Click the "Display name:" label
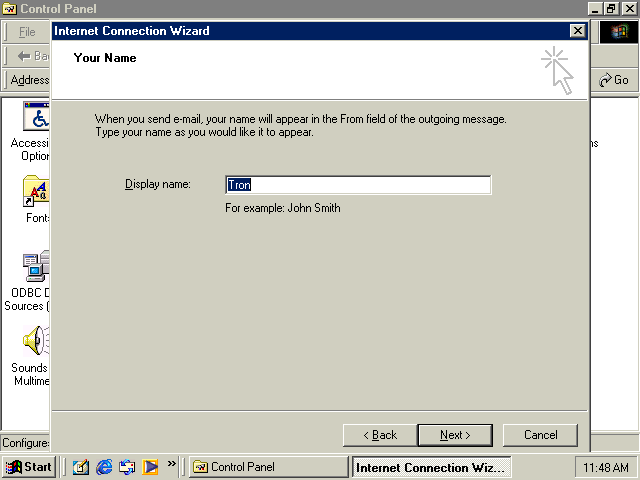 [x=158, y=184]
